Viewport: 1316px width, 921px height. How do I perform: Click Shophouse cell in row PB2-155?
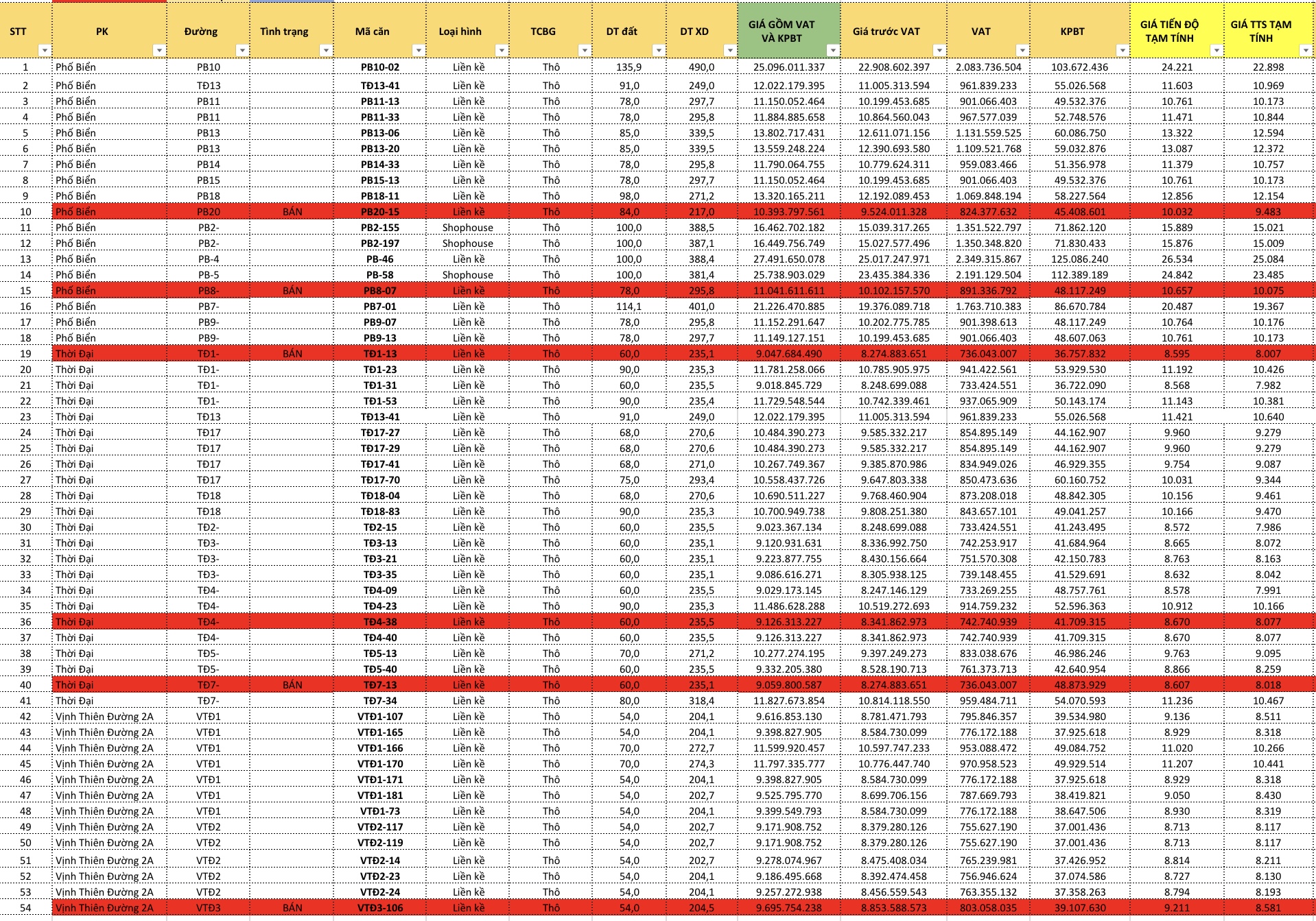467,228
